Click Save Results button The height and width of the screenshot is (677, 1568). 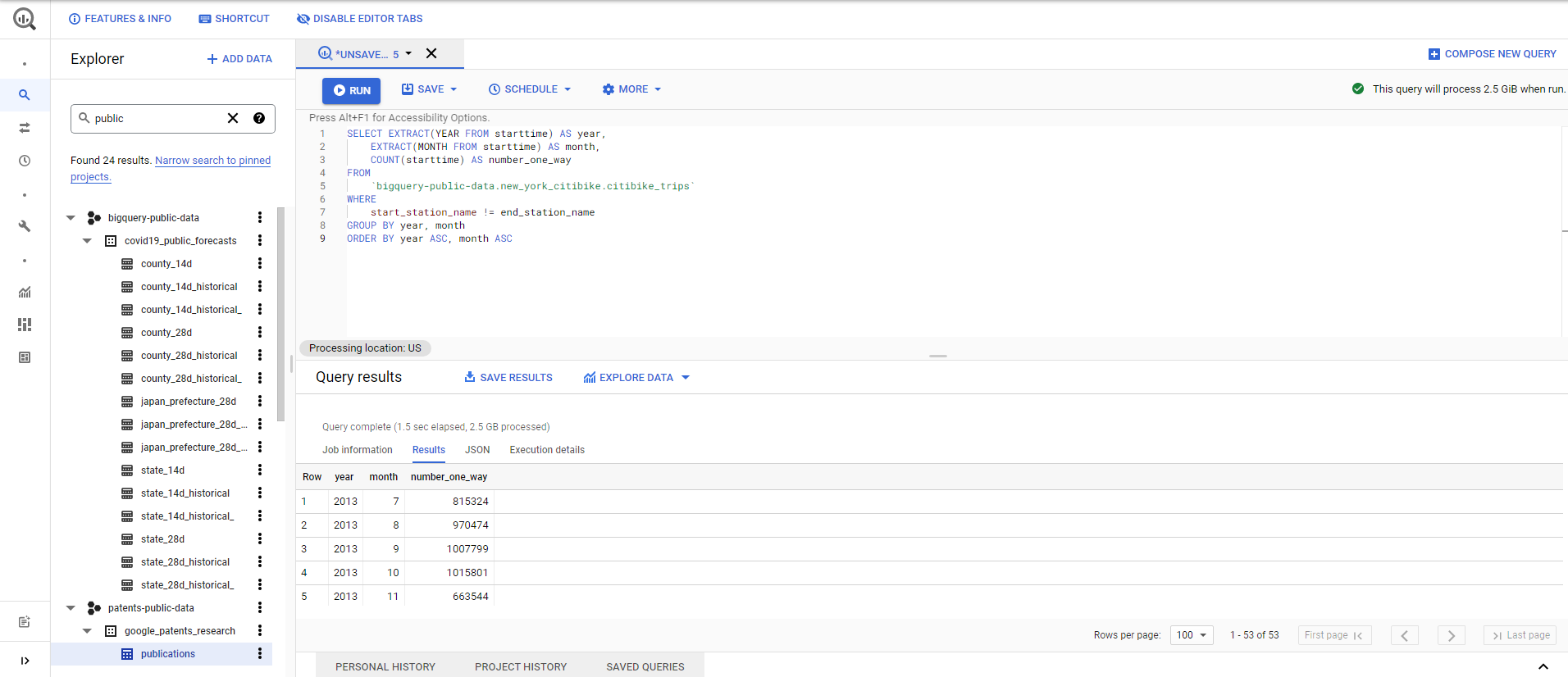coord(508,378)
